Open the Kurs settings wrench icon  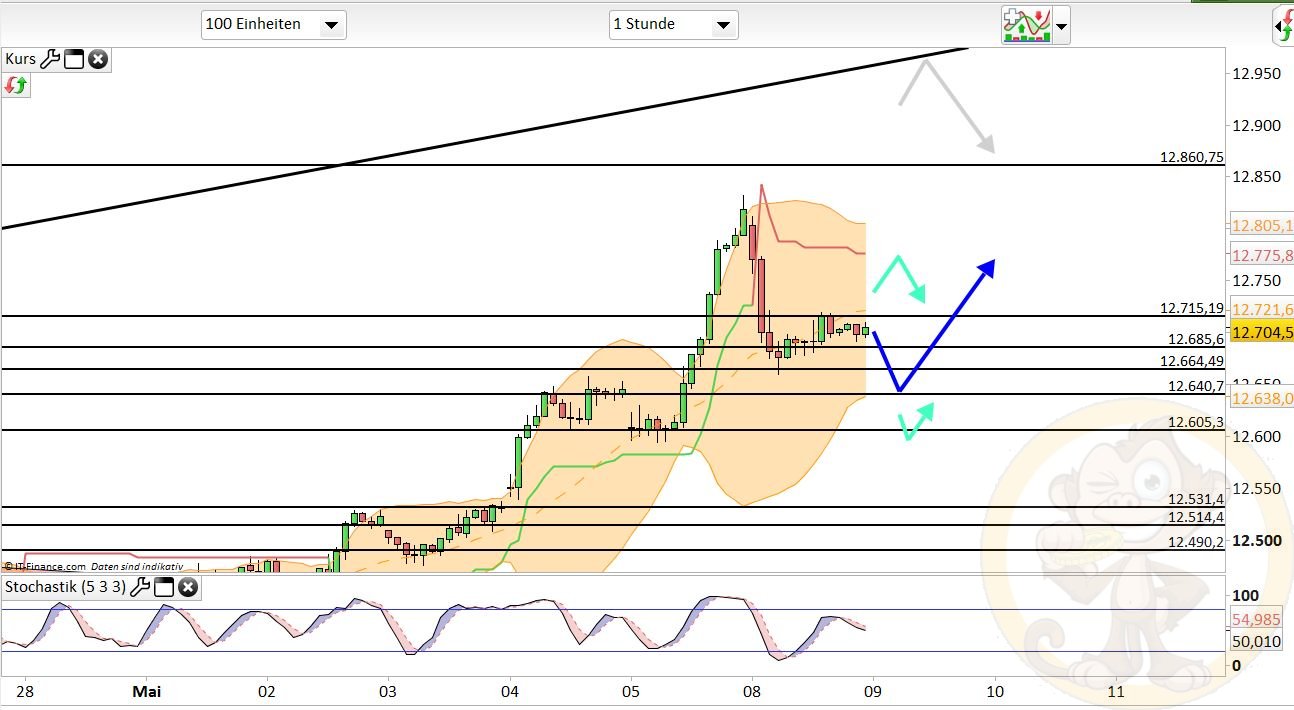[x=52, y=60]
